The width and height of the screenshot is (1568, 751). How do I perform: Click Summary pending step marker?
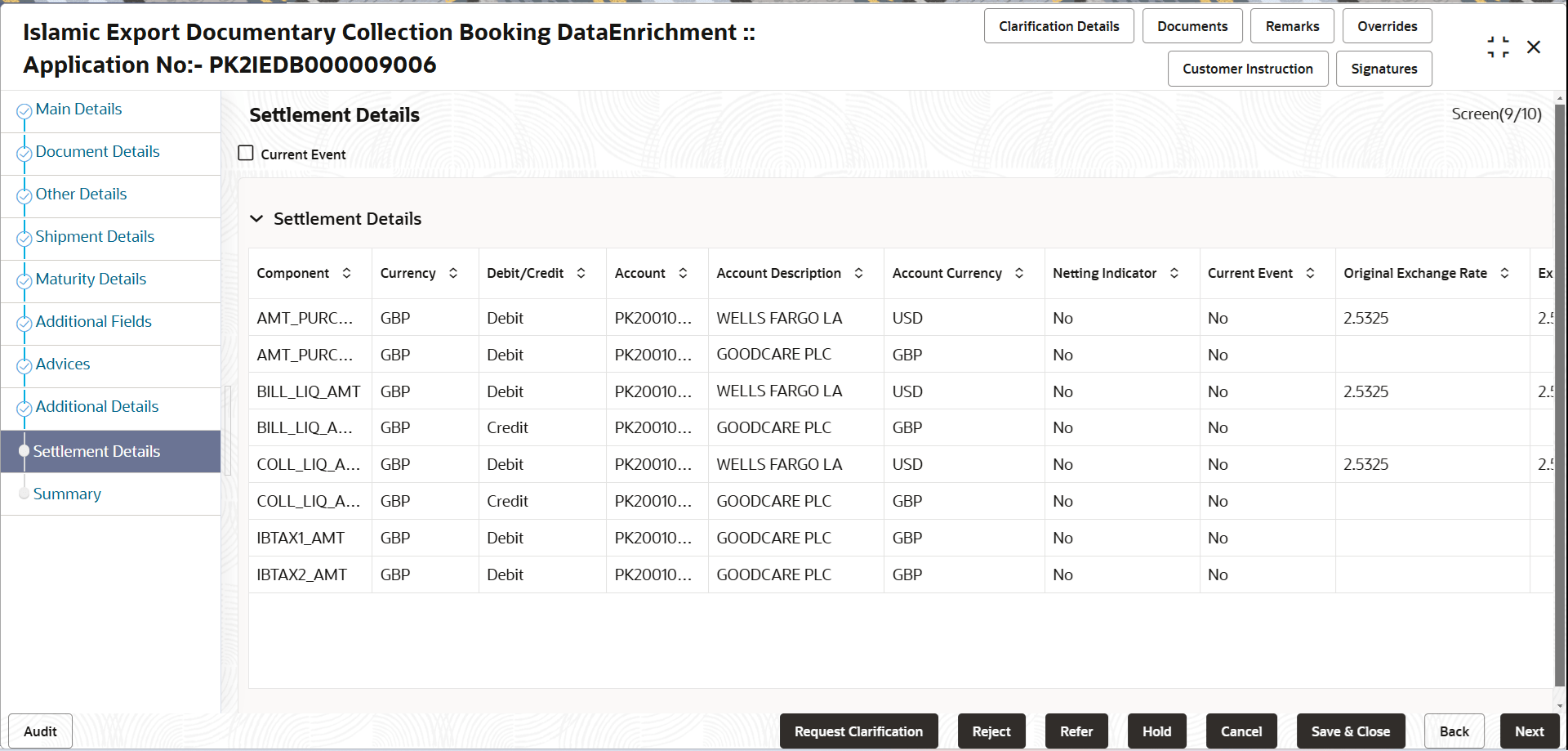click(24, 494)
